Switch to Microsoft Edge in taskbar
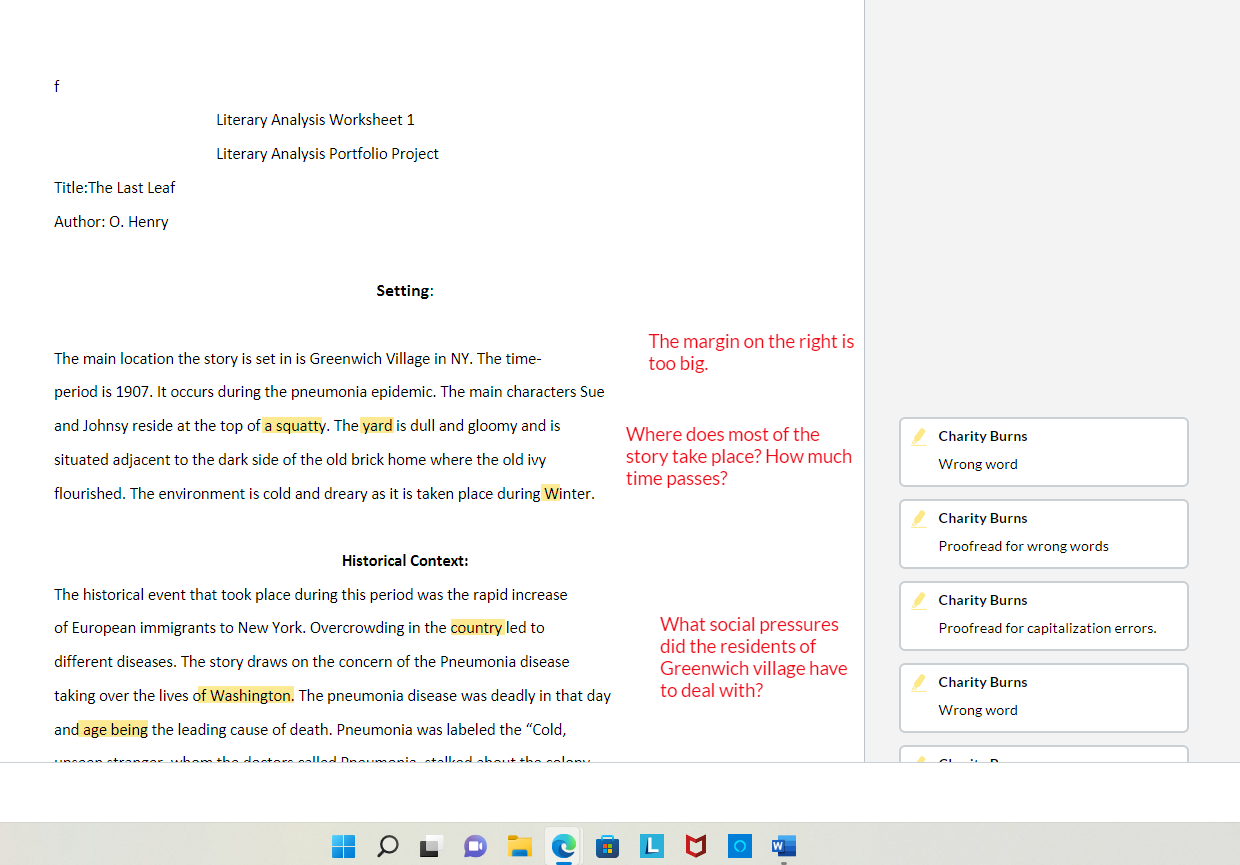The width and height of the screenshot is (1240, 865). [x=563, y=846]
